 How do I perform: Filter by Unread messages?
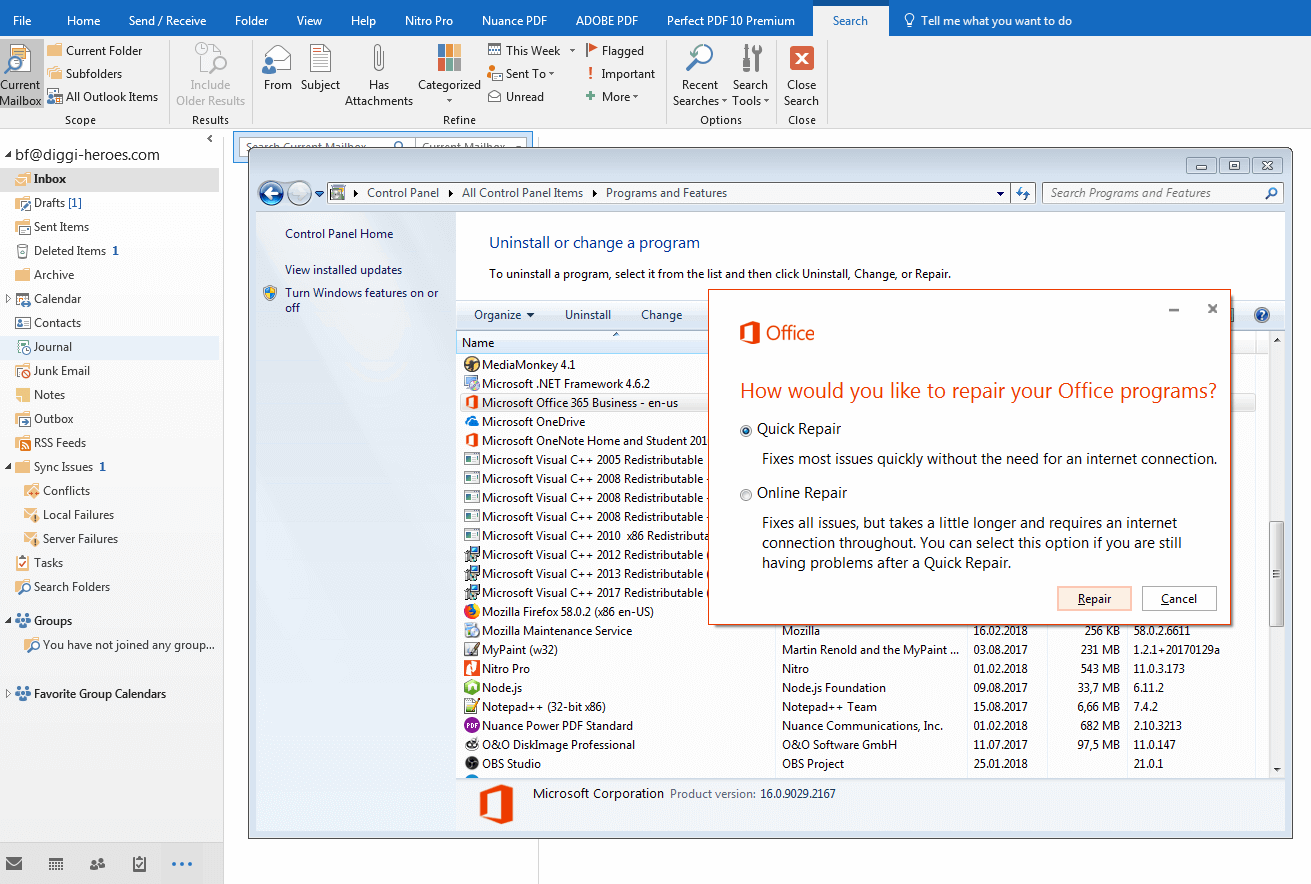tap(516, 97)
